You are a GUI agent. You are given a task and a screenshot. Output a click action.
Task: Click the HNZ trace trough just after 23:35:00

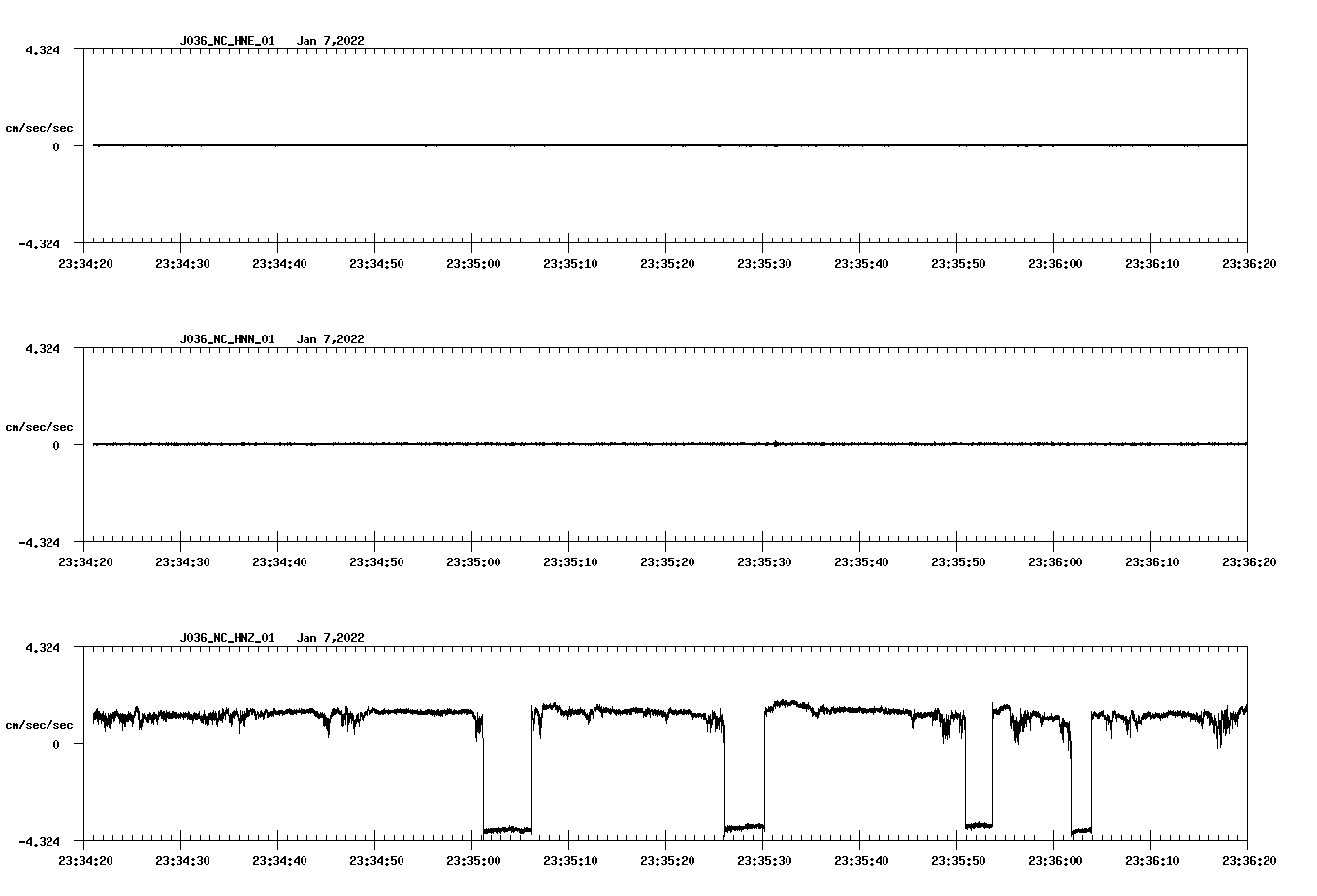tap(507, 830)
